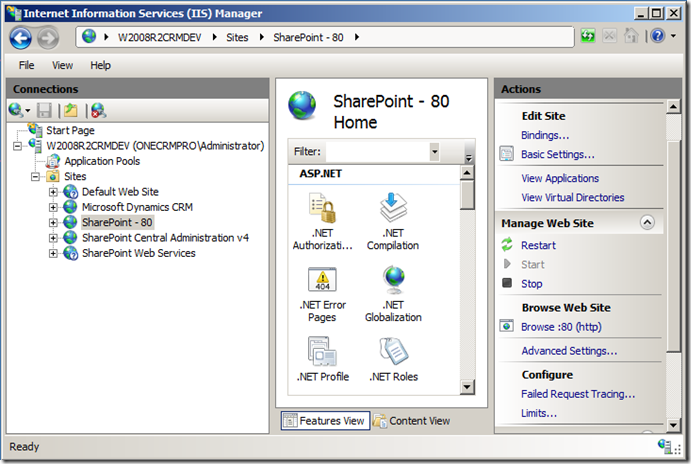The height and width of the screenshot is (464, 691).
Task: Select Application Pools in the tree
Action: click(x=102, y=161)
